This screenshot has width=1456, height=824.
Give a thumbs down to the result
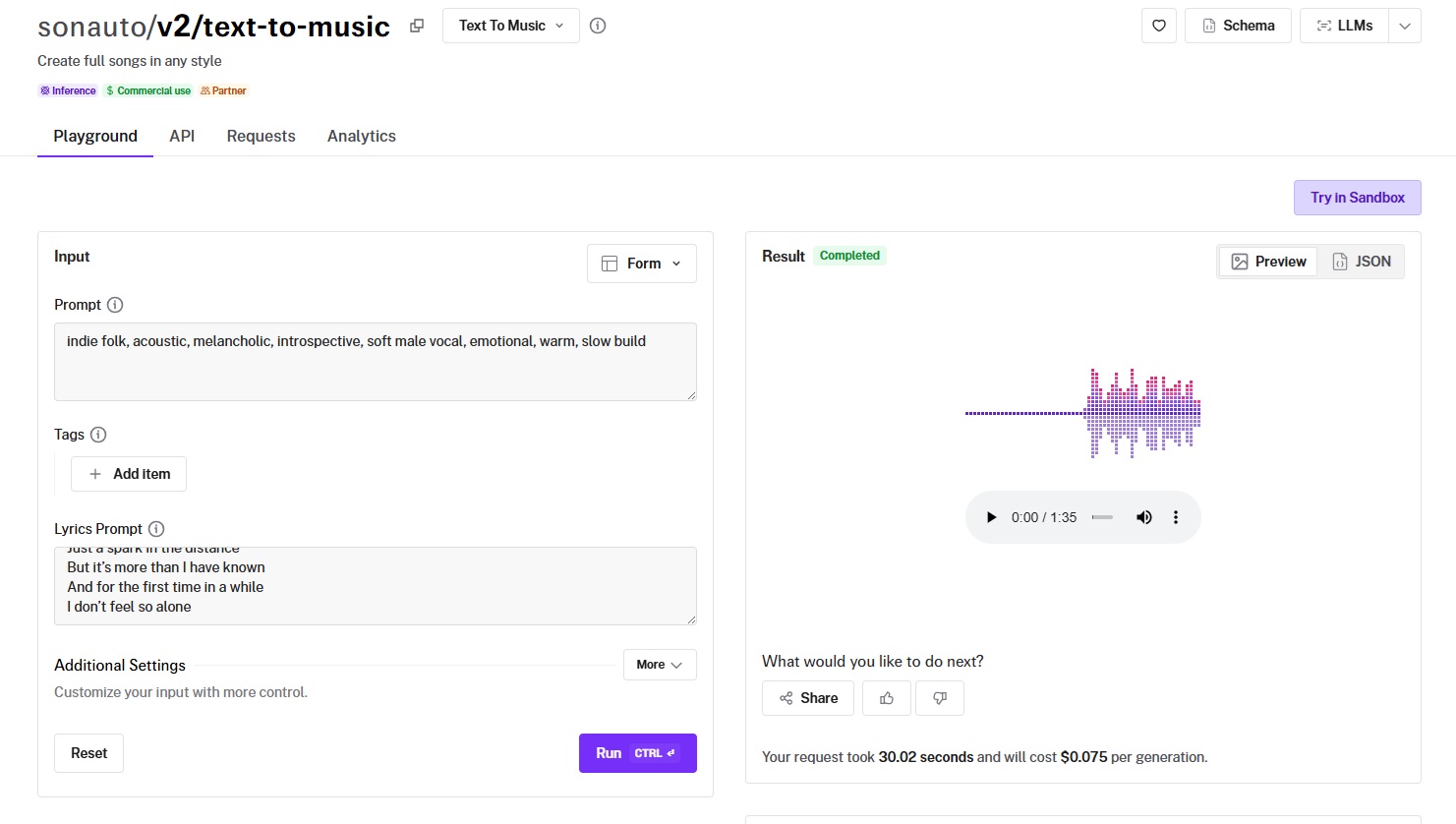(940, 698)
